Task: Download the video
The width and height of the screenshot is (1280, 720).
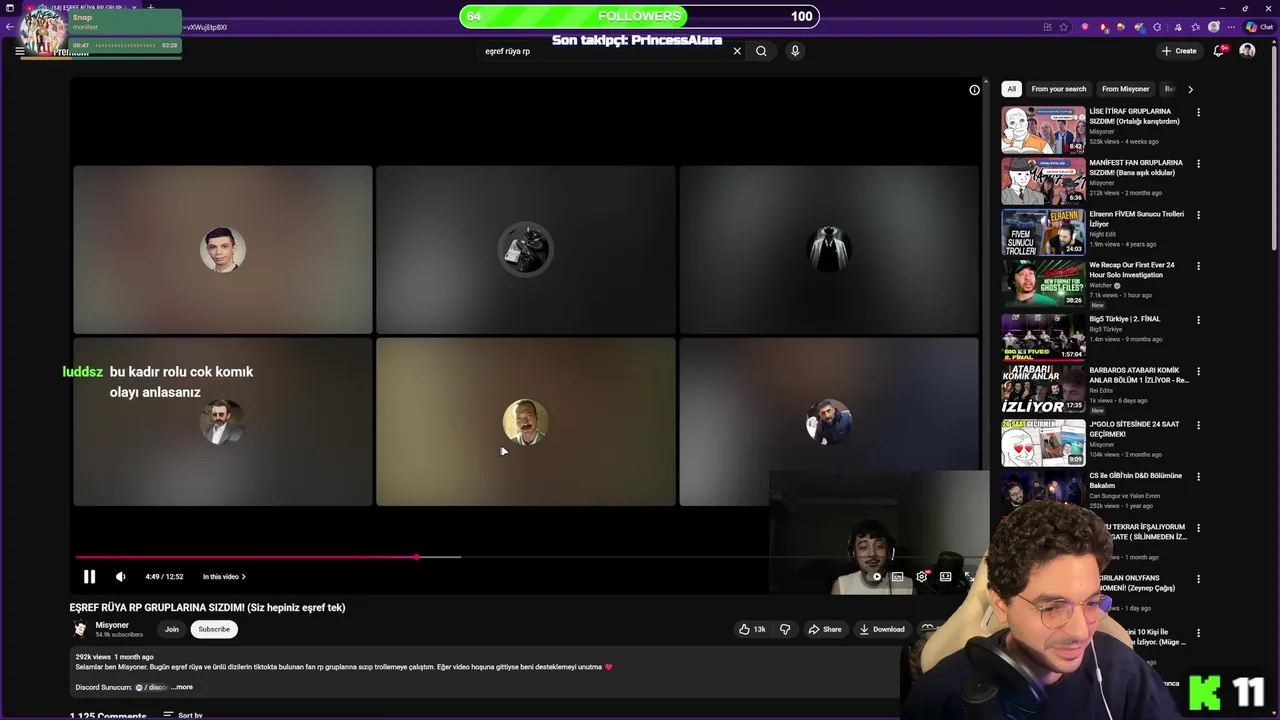Action: [x=882, y=629]
